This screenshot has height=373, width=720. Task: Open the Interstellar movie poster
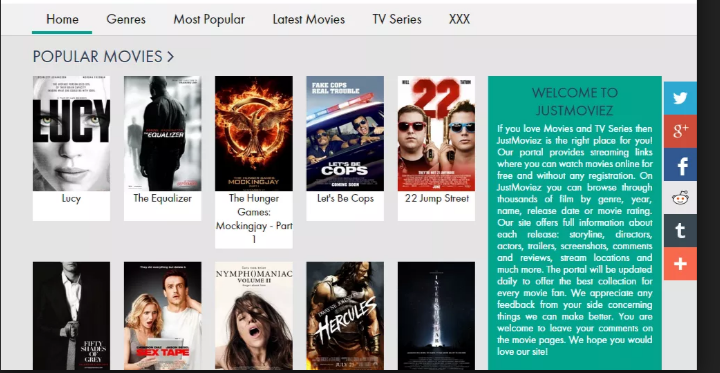pos(436,316)
